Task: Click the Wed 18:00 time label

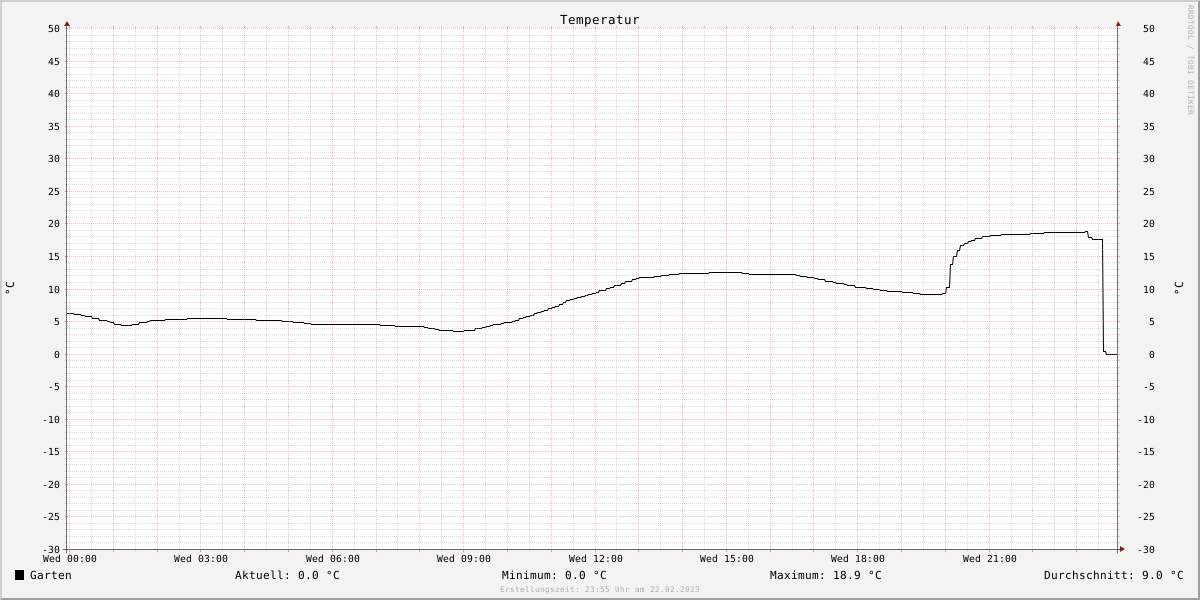Action: (858, 559)
